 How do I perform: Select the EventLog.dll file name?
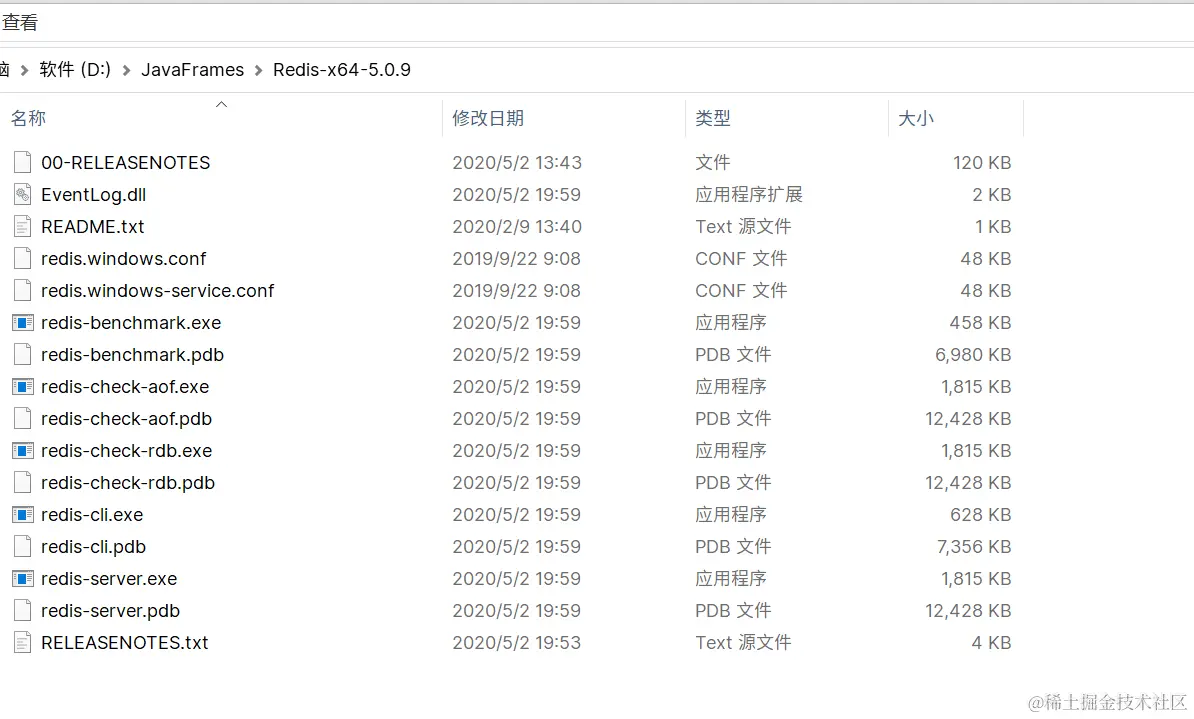(94, 194)
